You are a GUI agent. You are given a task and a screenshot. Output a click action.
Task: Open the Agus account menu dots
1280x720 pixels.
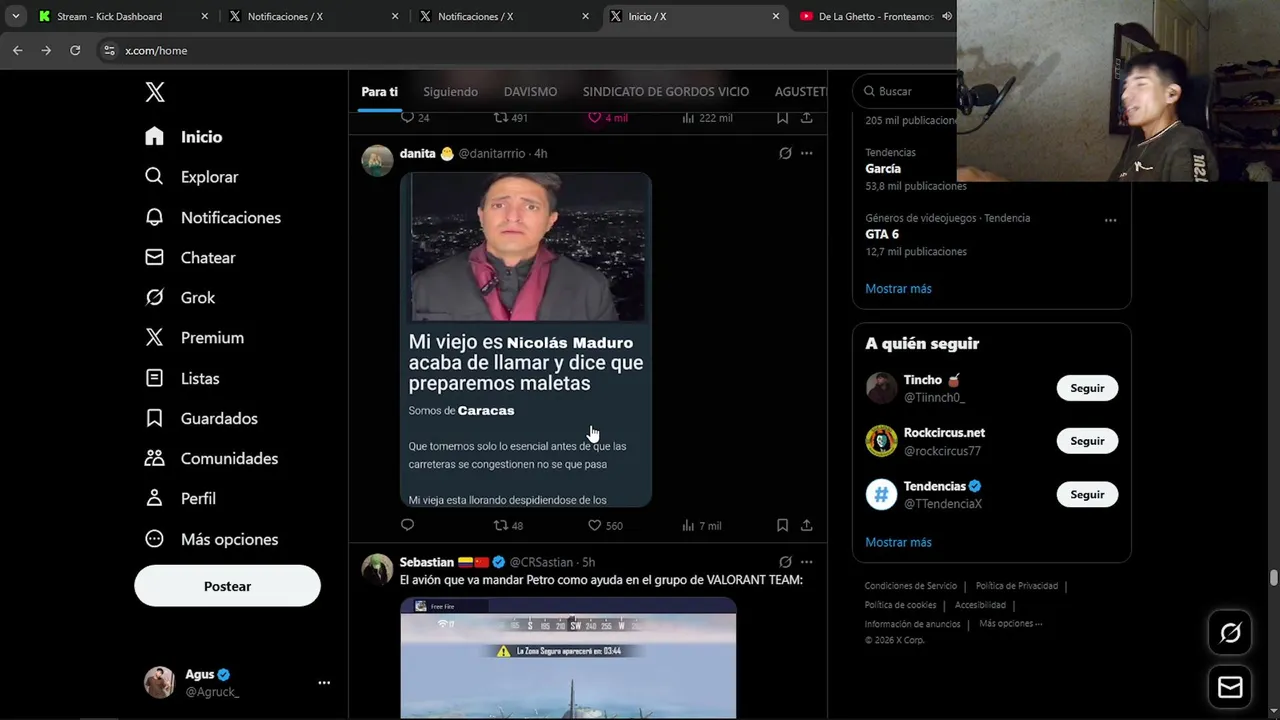pos(324,683)
